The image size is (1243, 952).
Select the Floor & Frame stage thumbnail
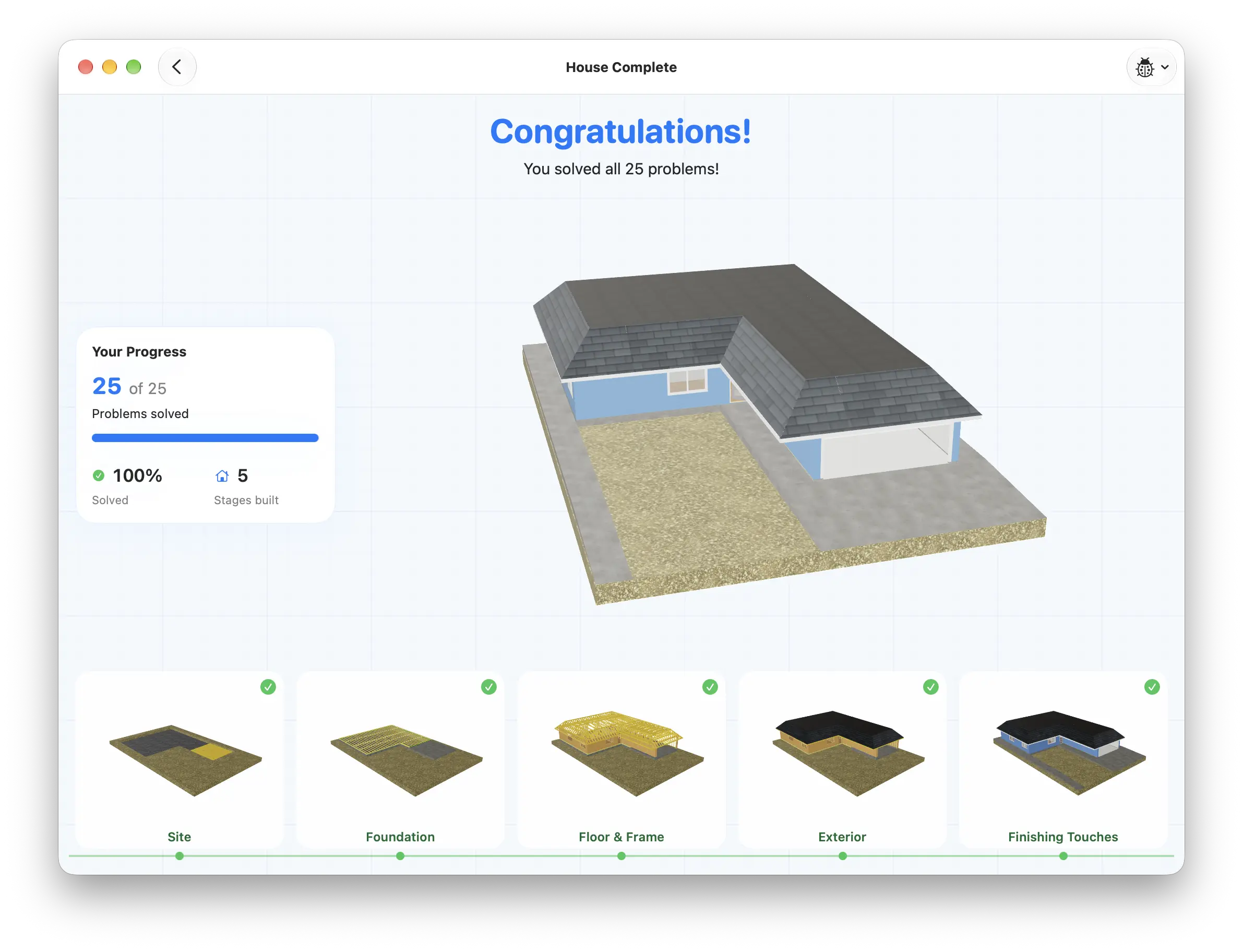[627, 754]
